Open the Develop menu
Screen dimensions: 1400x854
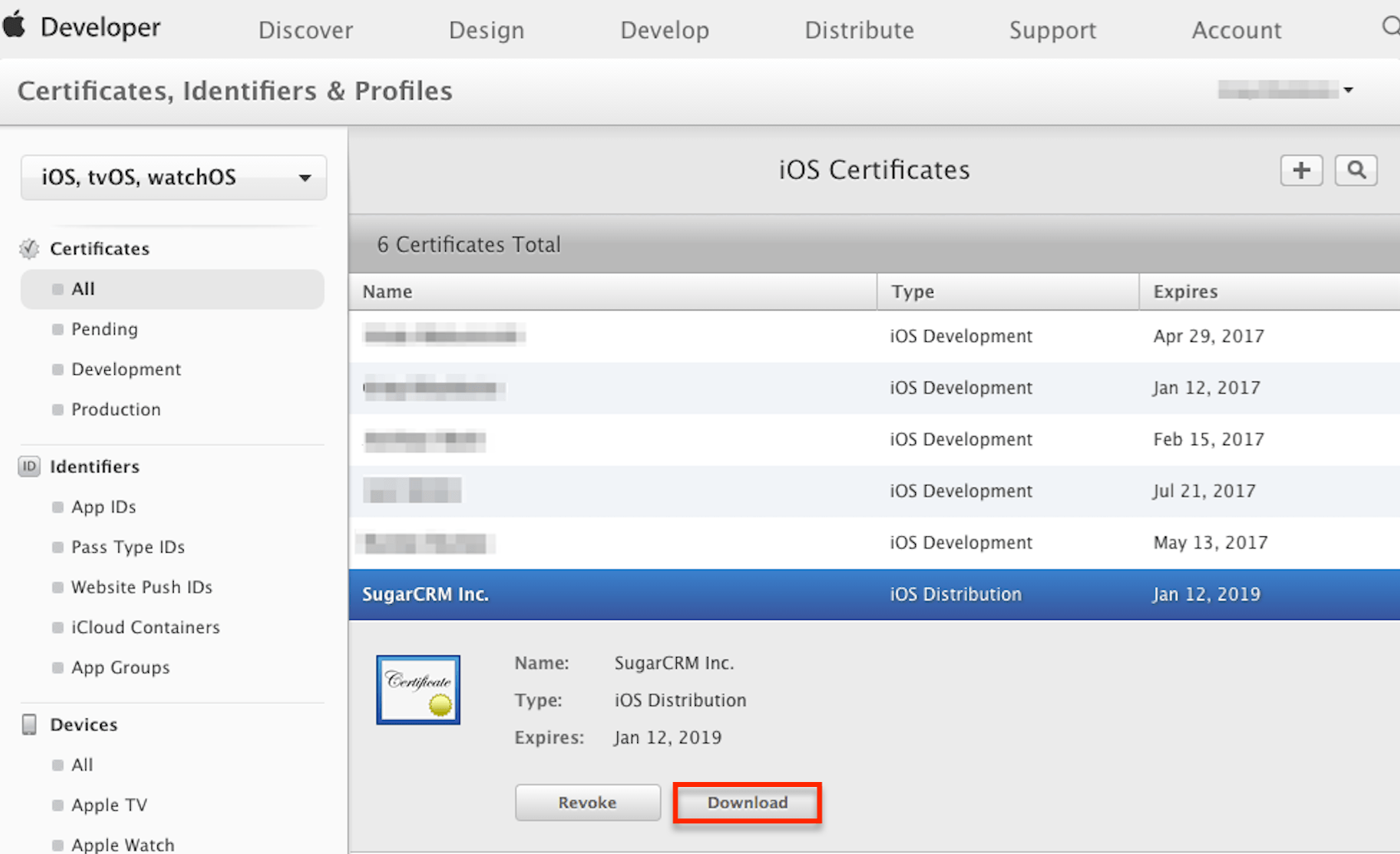click(664, 30)
